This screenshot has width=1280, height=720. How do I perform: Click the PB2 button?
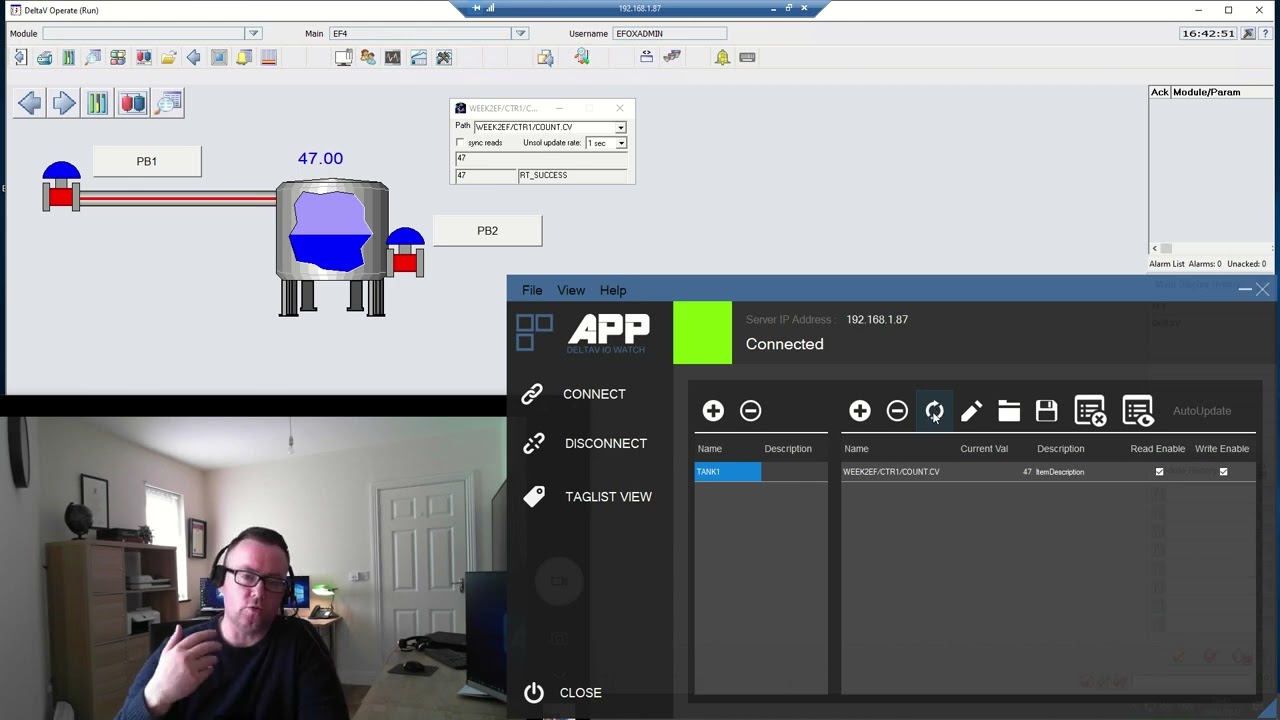[x=487, y=231]
